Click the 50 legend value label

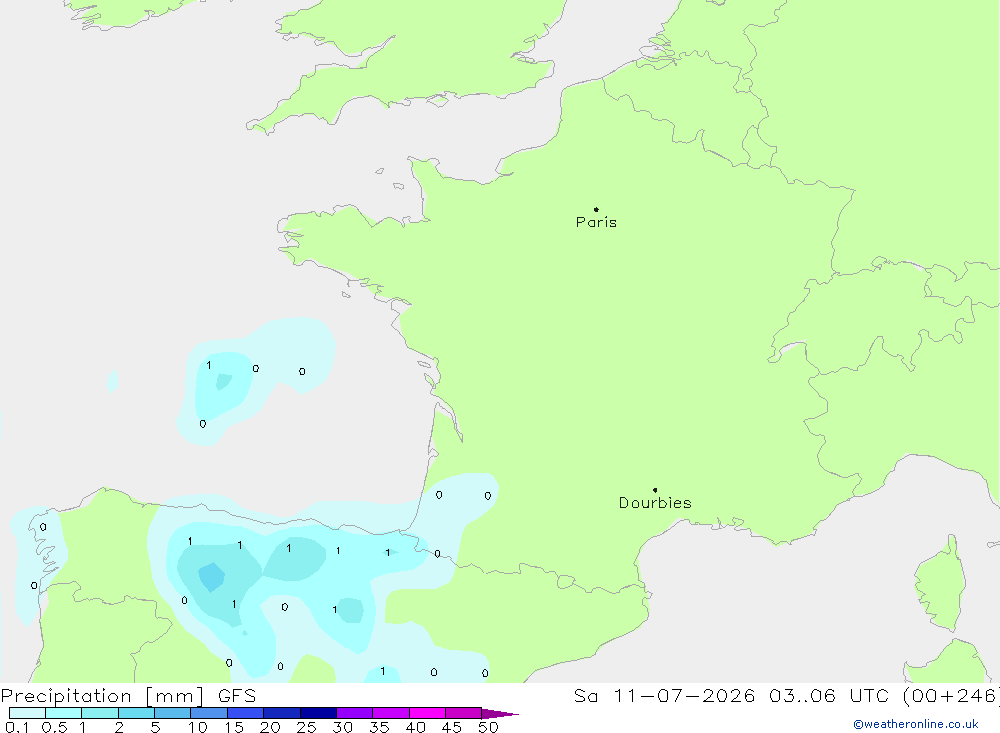click(x=488, y=727)
